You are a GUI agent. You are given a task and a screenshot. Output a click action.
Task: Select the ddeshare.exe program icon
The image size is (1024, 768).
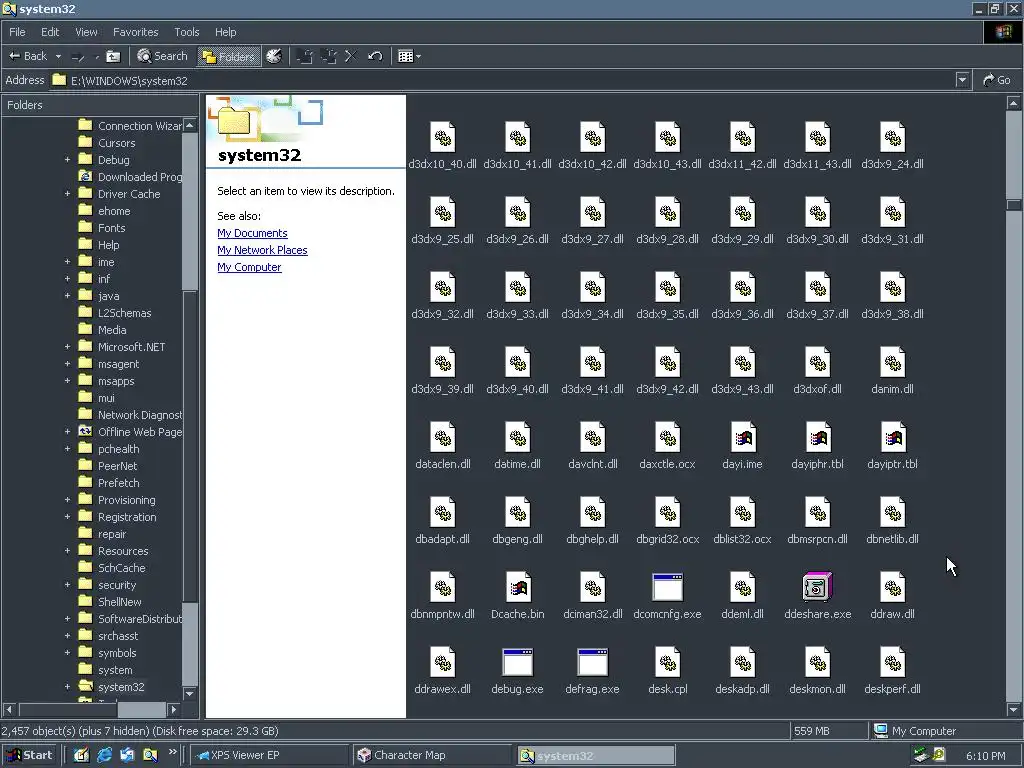point(818,587)
